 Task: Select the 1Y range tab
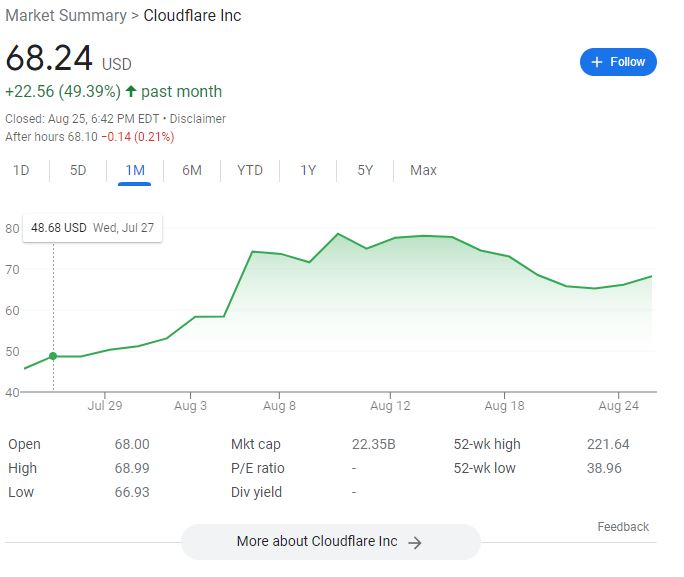coord(308,170)
